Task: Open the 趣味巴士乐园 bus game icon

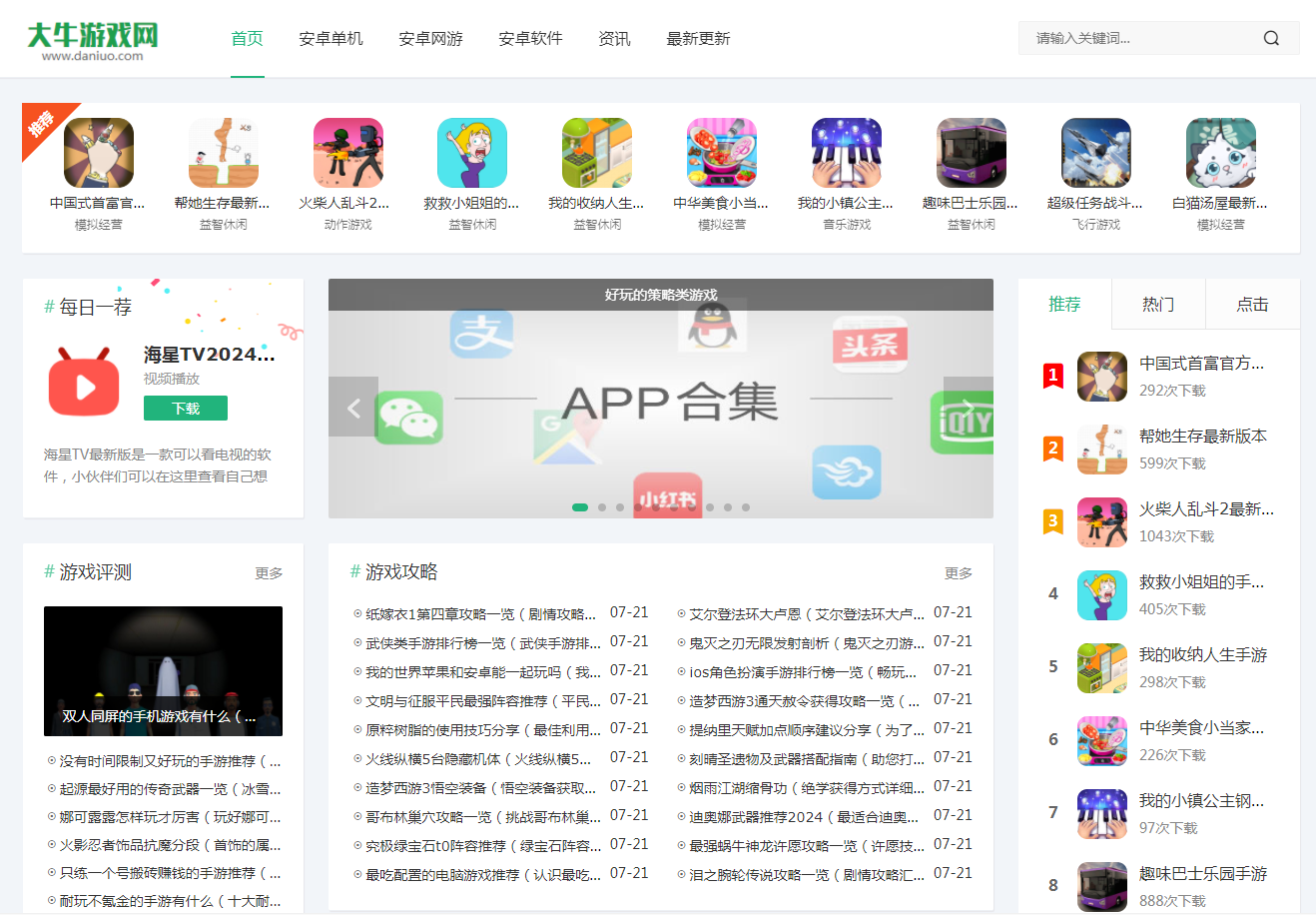Action: pos(972,152)
